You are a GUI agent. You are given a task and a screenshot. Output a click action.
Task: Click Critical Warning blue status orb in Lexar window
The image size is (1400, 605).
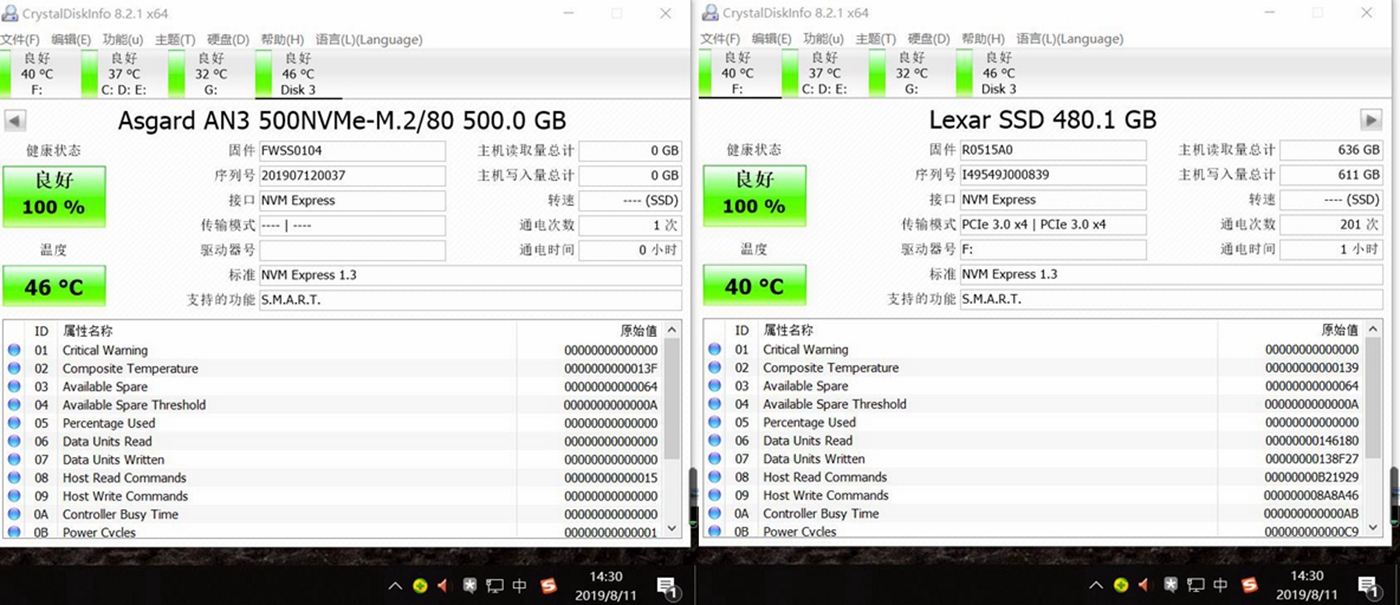[x=714, y=350]
